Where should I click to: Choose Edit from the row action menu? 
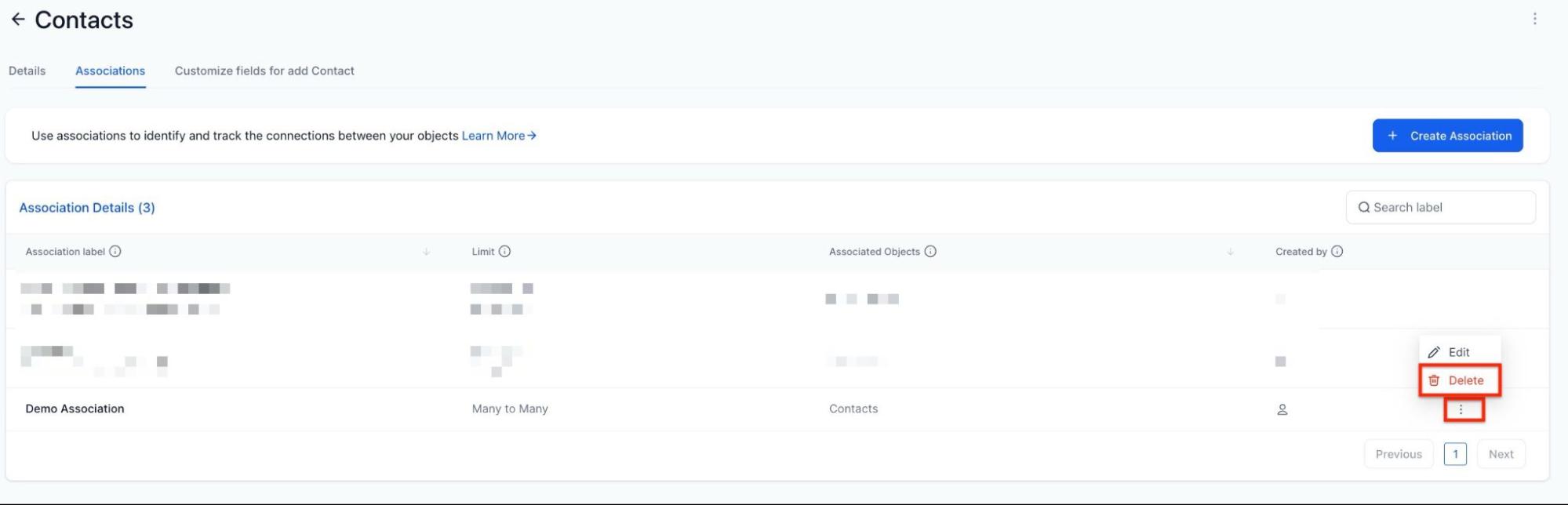click(x=1459, y=352)
